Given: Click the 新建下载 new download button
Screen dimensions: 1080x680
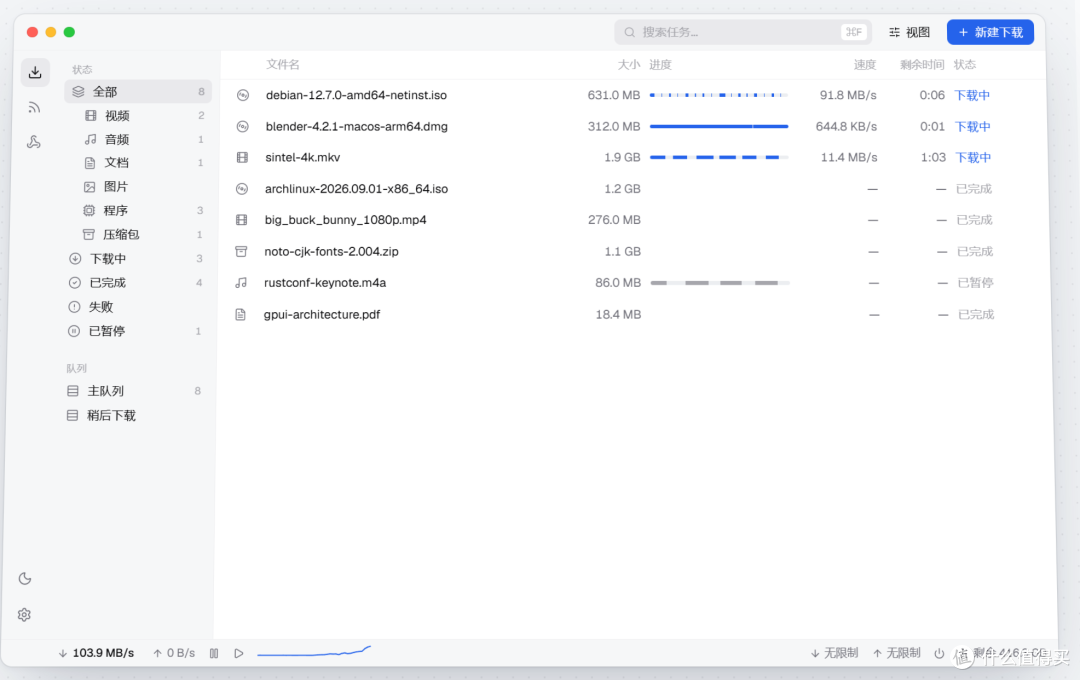Looking at the screenshot, I should pos(990,32).
